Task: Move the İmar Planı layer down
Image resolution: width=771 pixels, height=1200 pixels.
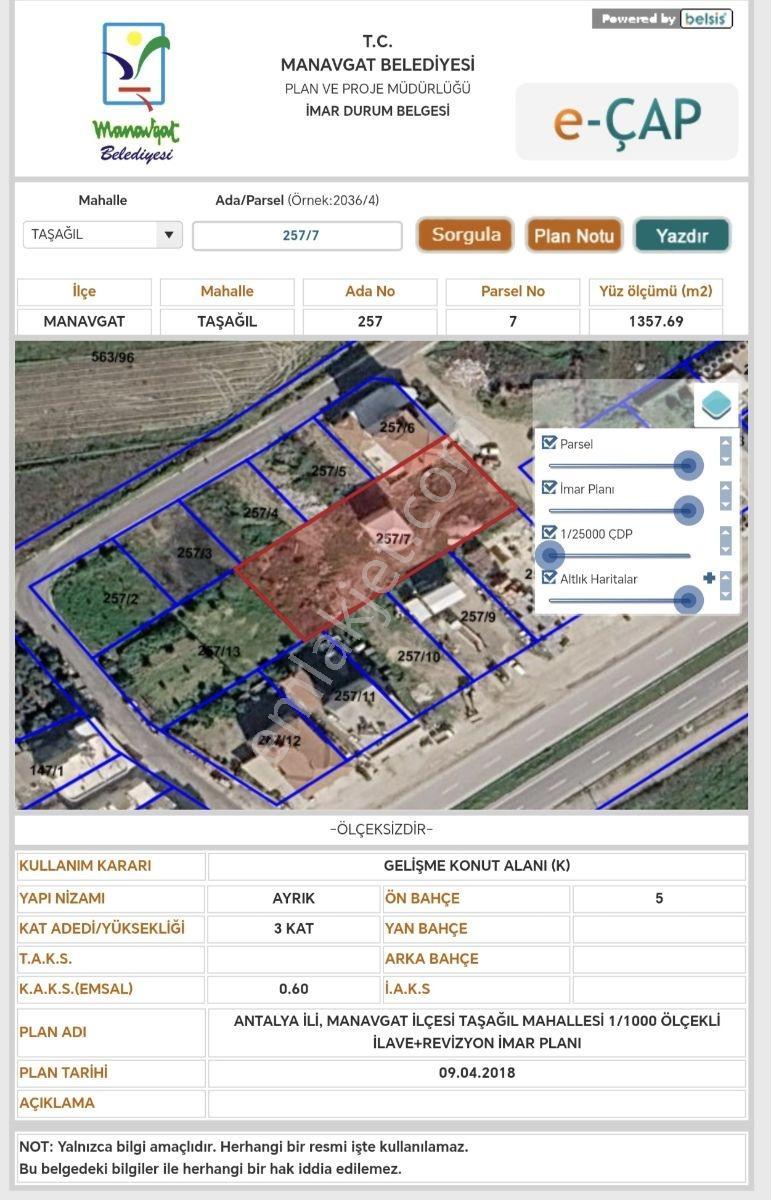Action: pos(726,503)
